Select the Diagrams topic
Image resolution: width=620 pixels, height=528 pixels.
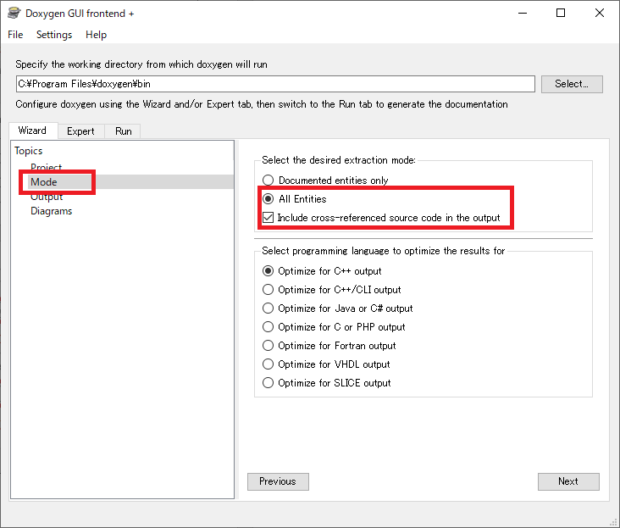click(51, 211)
